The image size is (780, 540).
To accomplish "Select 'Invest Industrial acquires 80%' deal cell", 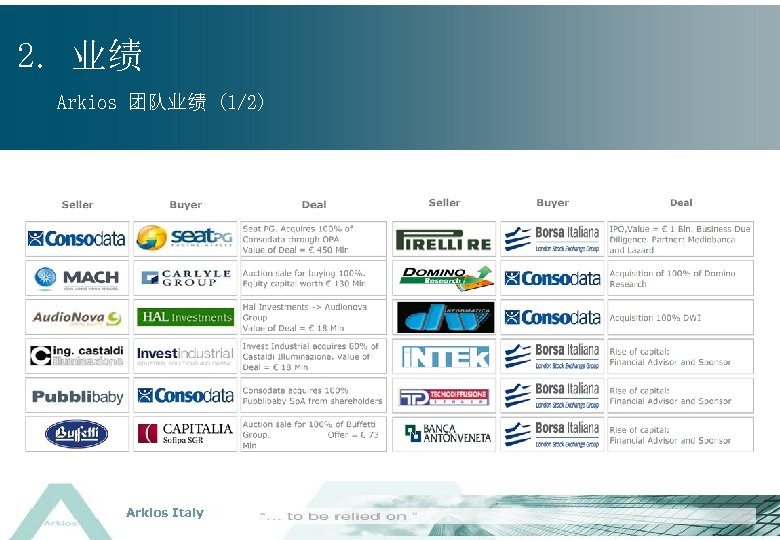I will [313, 356].
